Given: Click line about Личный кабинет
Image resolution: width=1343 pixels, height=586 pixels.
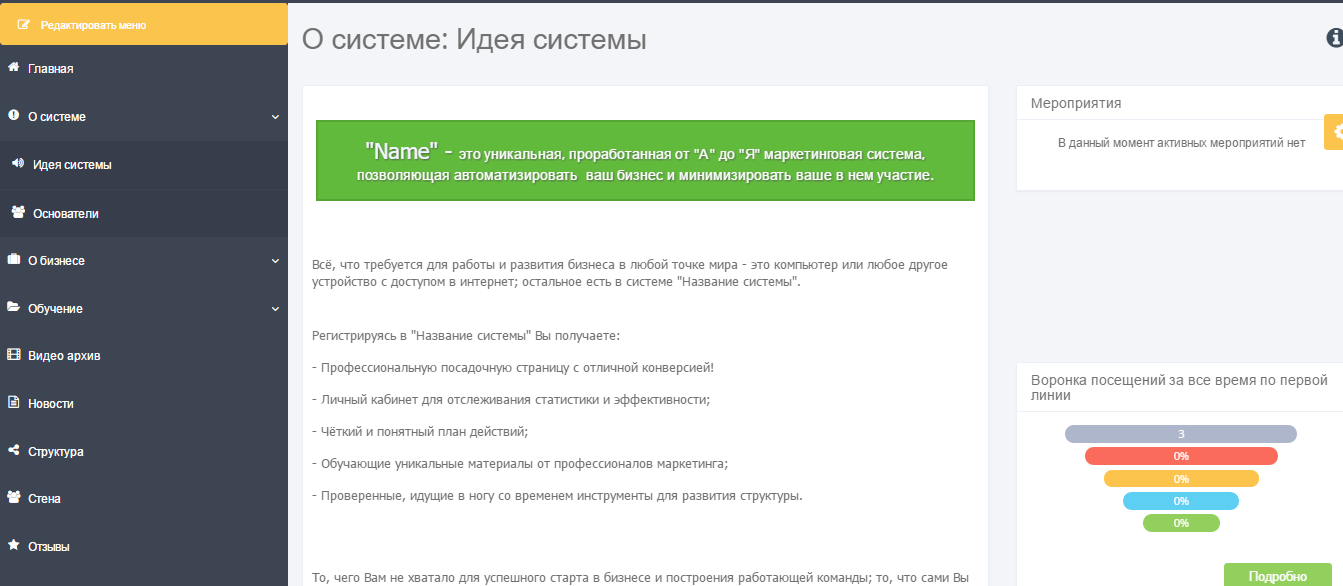Looking at the screenshot, I should pyautogui.click(x=511, y=400).
